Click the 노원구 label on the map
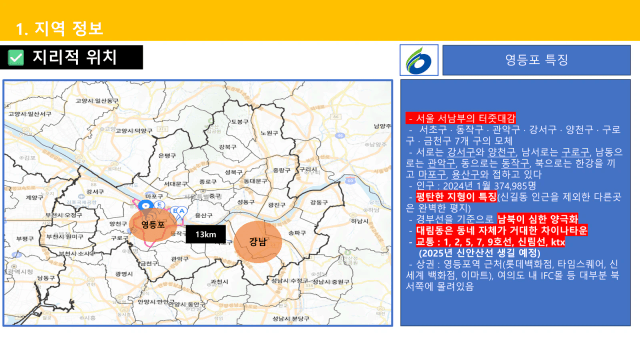Viewport: 640px width, 360px height. [x=270, y=133]
